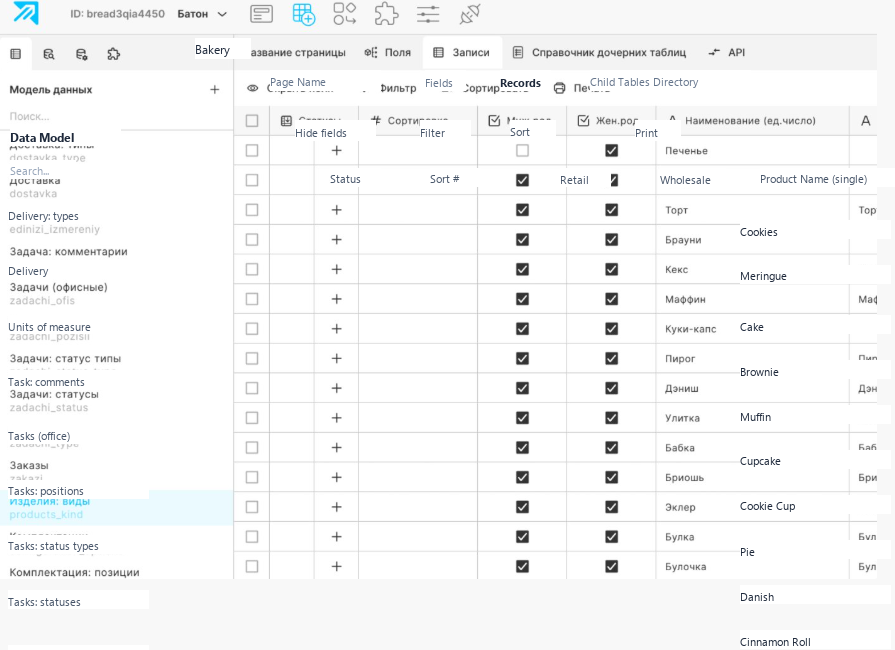Click the Наименование (ед.число) column header
Screen dimensions: 895x650
pyautogui.click(x=753, y=121)
